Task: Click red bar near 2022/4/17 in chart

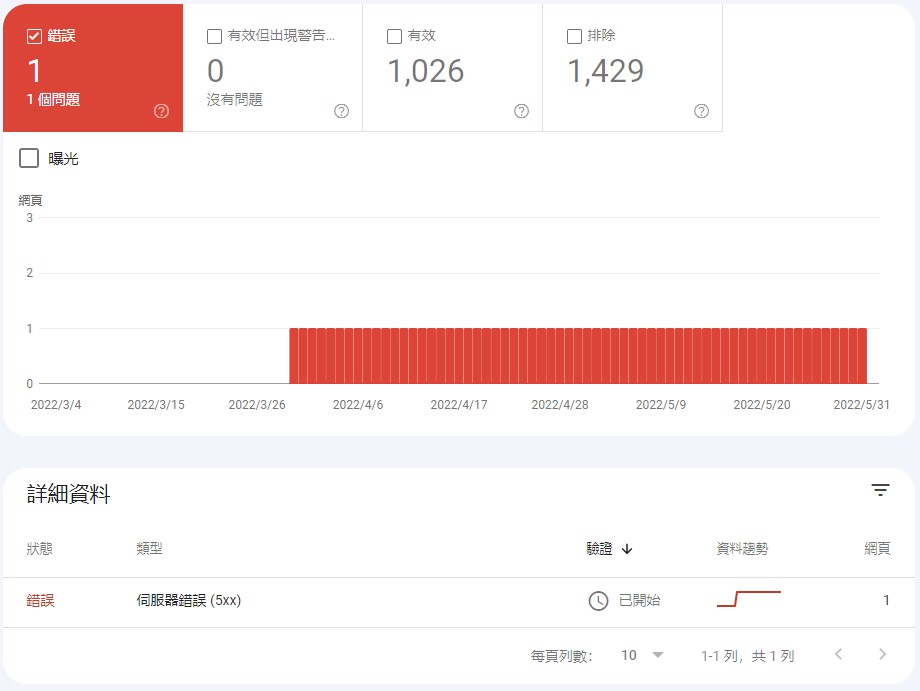Action: point(458,356)
